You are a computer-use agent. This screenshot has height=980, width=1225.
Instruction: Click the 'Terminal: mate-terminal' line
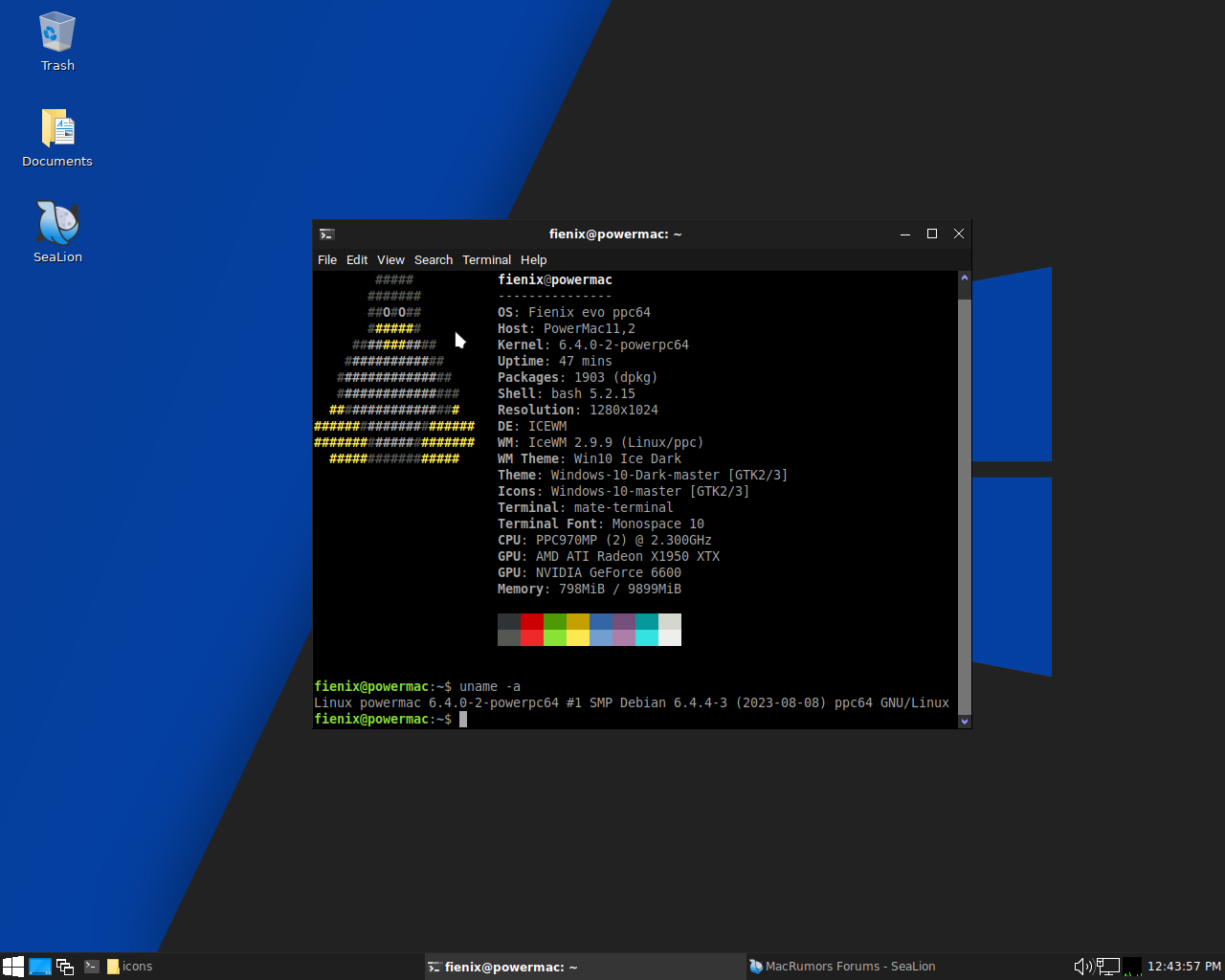pos(586,507)
